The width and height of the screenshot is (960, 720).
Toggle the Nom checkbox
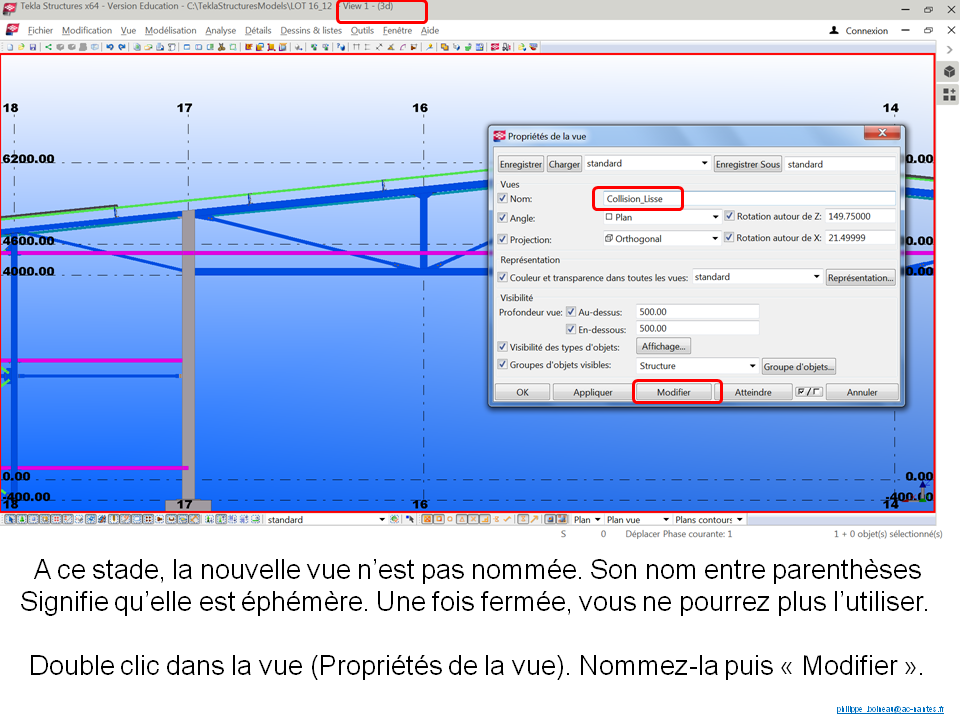(503, 198)
